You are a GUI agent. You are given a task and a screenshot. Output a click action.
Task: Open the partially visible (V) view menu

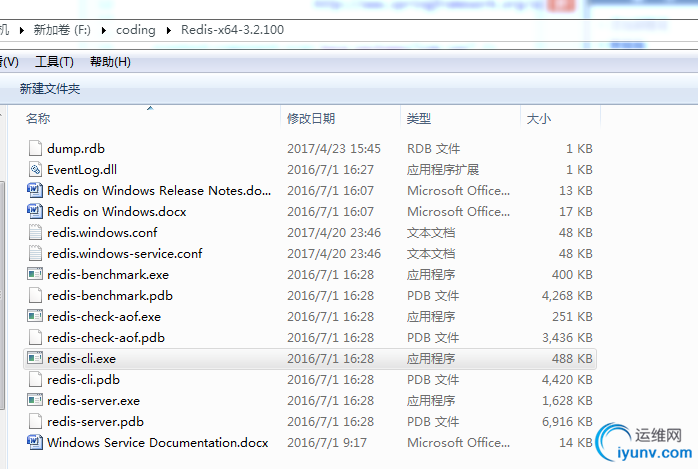click(x=9, y=61)
